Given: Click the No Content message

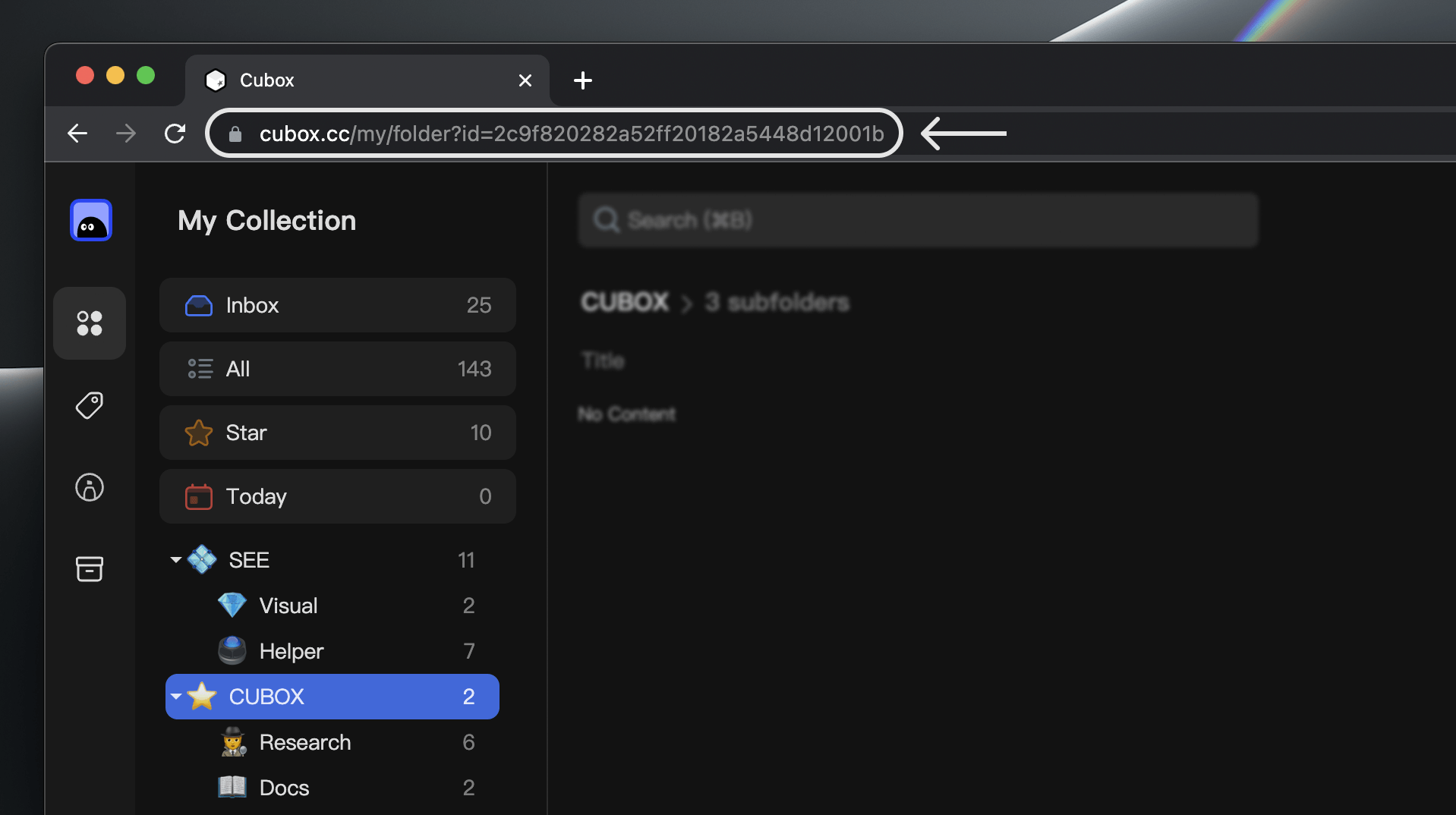Looking at the screenshot, I should [627, 414].
